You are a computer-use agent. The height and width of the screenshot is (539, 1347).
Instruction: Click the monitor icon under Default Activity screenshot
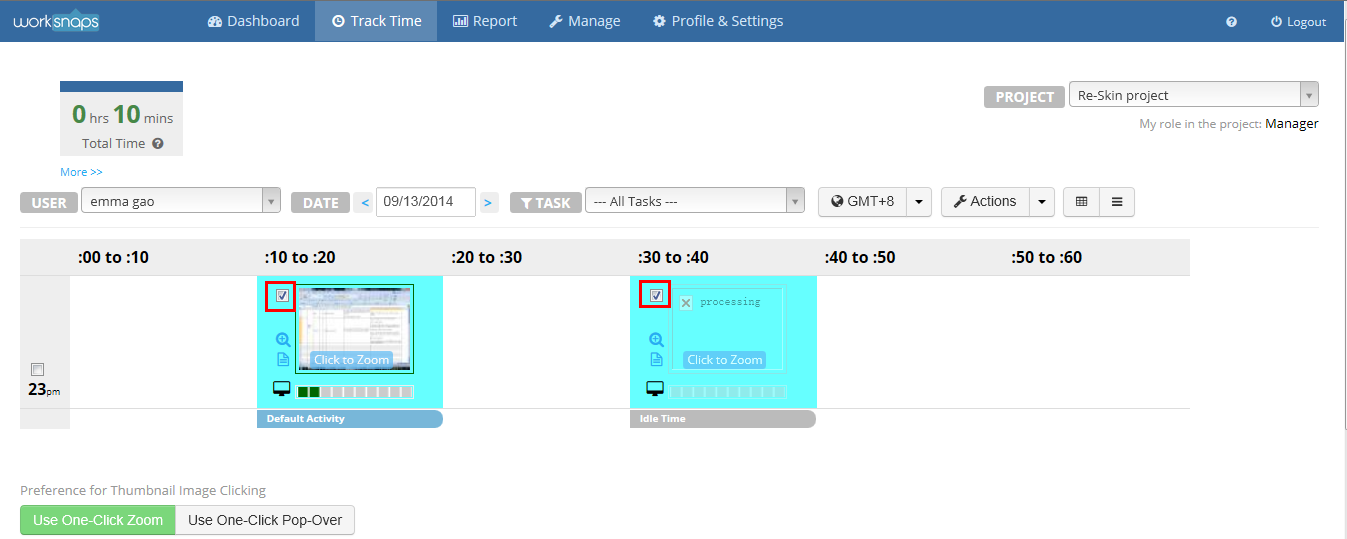282,389
